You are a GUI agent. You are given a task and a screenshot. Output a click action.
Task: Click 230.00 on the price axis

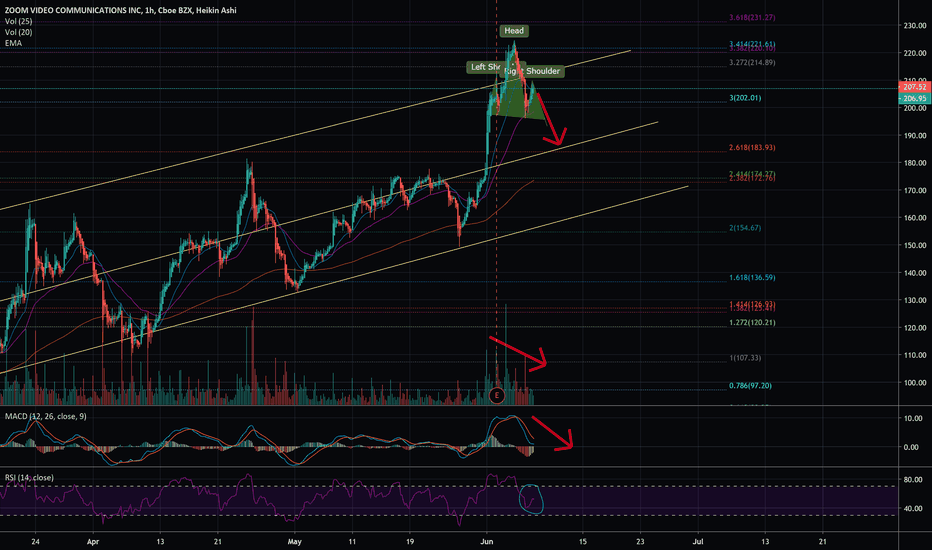pyautogui.click(x=915, y=26)
